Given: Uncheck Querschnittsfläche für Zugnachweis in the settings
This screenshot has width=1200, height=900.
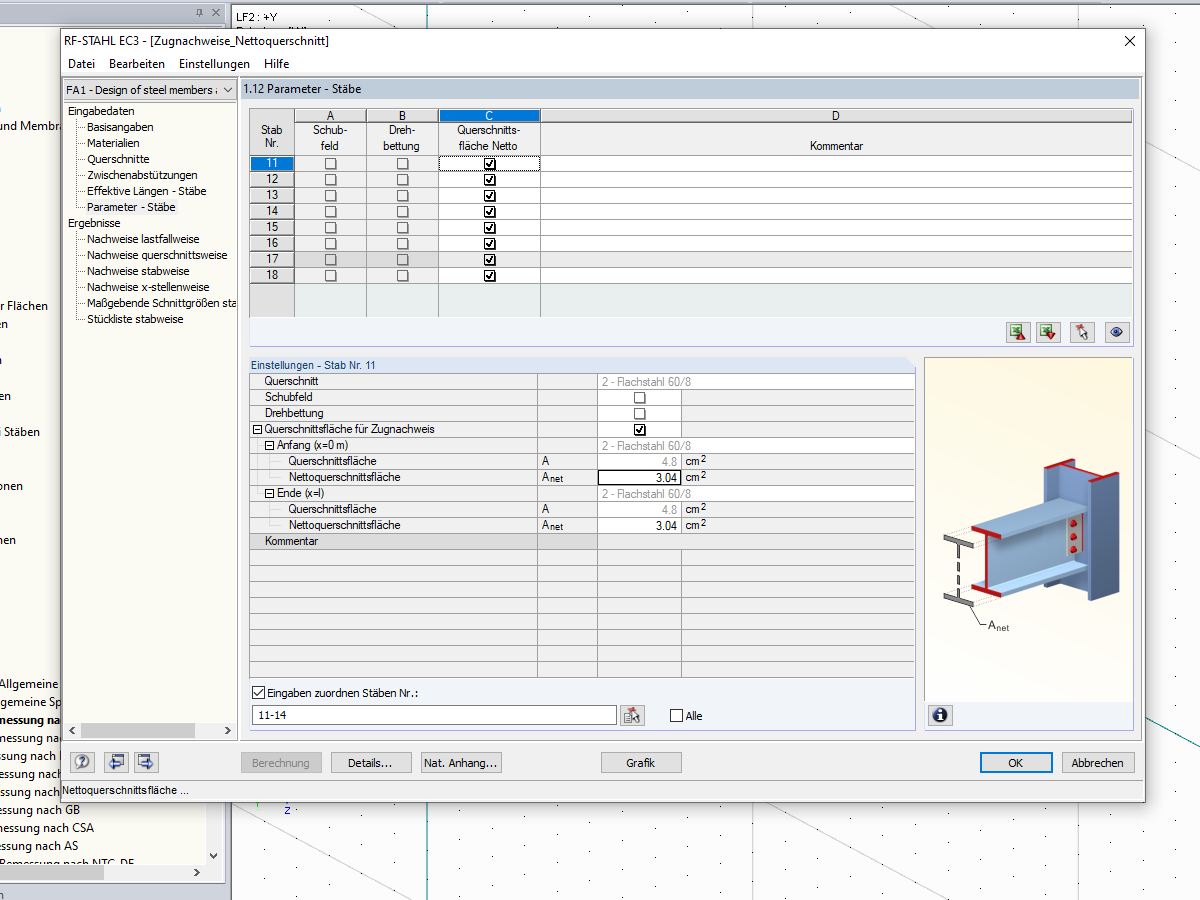Looking at the screenshot, I should click(x=640, y=429).
